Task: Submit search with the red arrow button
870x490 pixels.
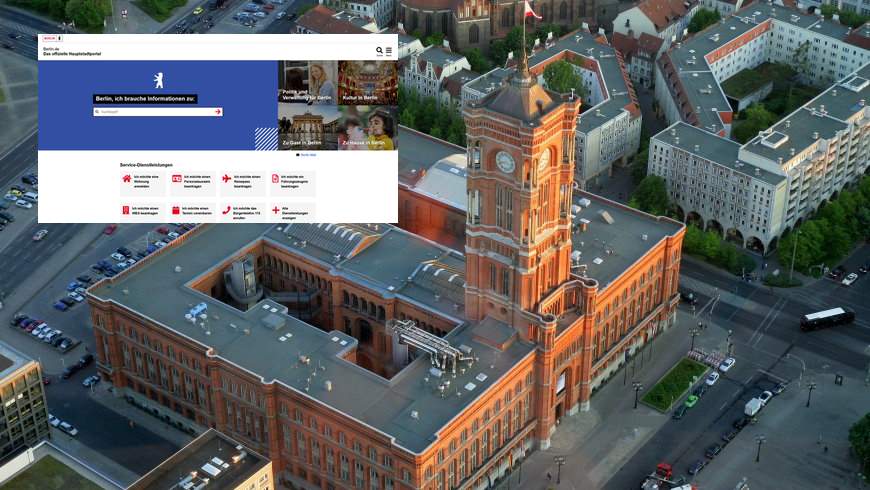Action: pos(217,112)
